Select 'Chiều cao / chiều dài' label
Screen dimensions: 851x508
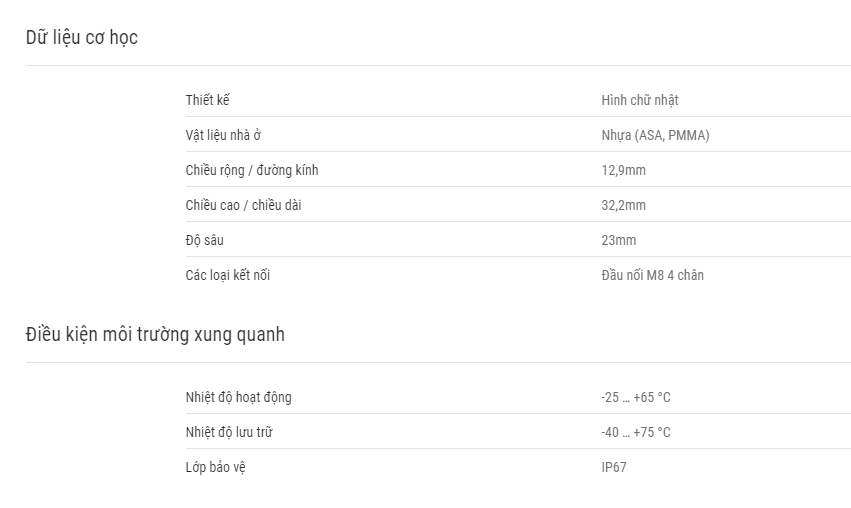[x=243, y=205]
